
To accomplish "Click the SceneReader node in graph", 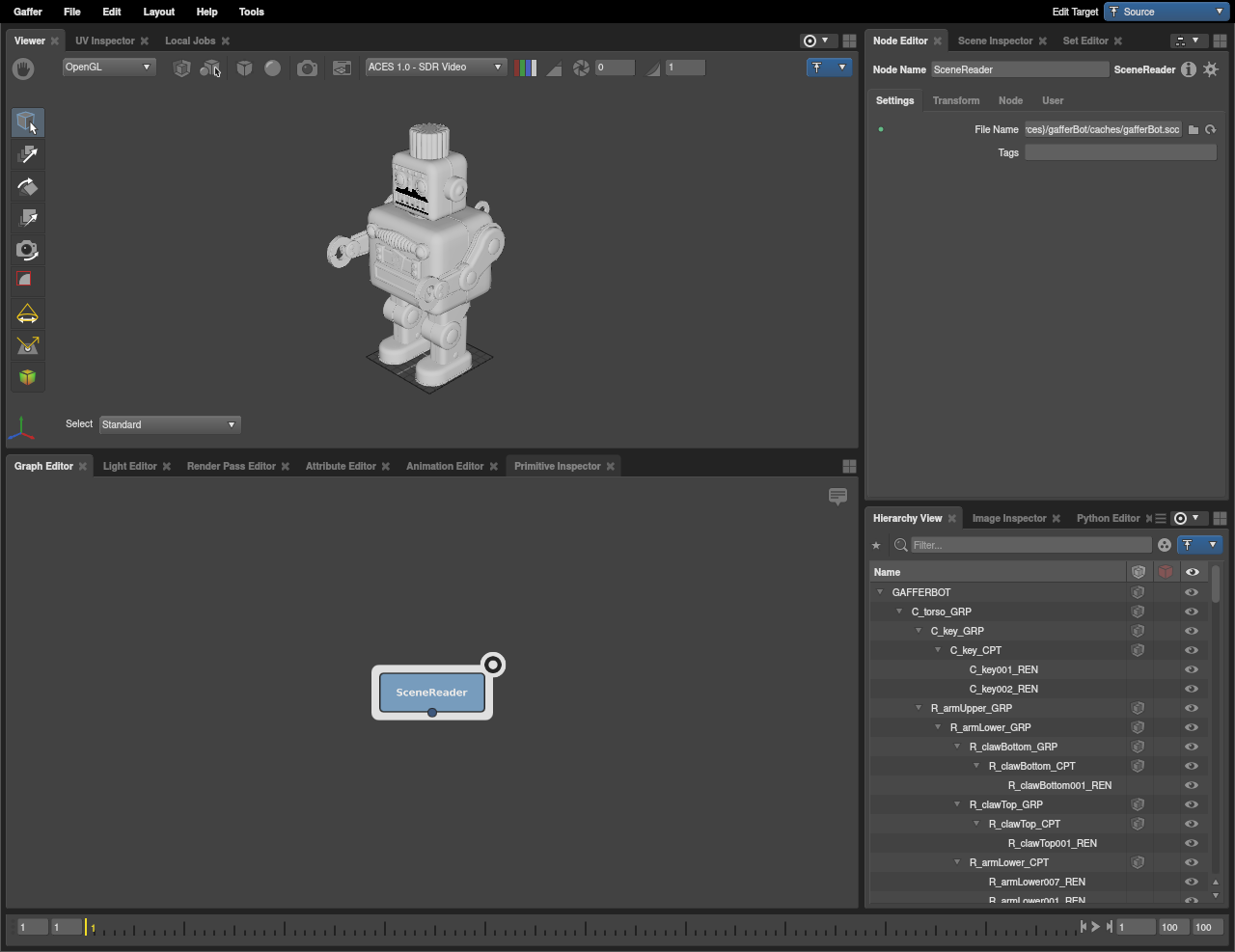I will [x=431, y=692].
